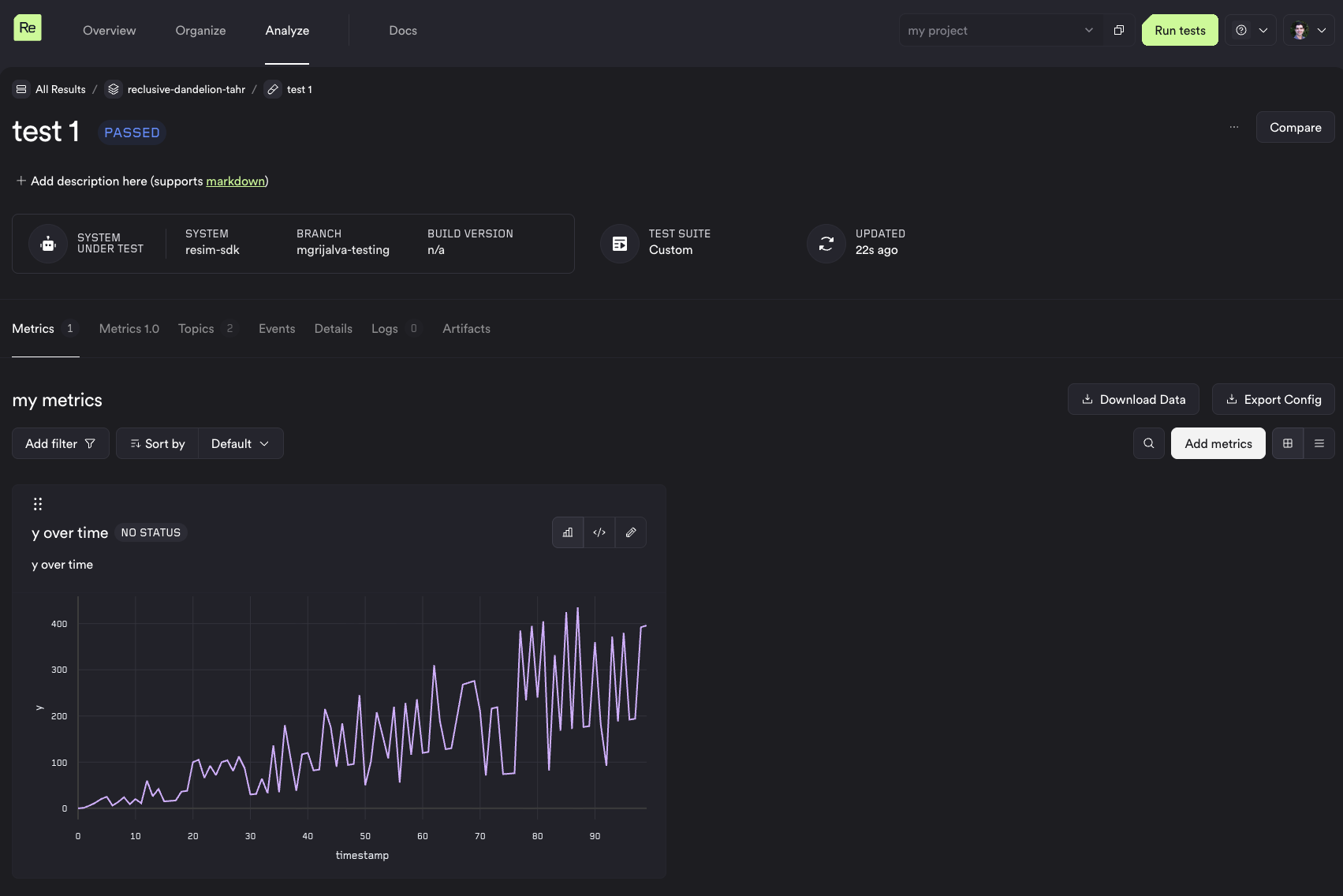Image resolution: width=1343 pixels, height=896 pixels.
Task: View code for the y over time metric
Action: [x=599, y=532]
